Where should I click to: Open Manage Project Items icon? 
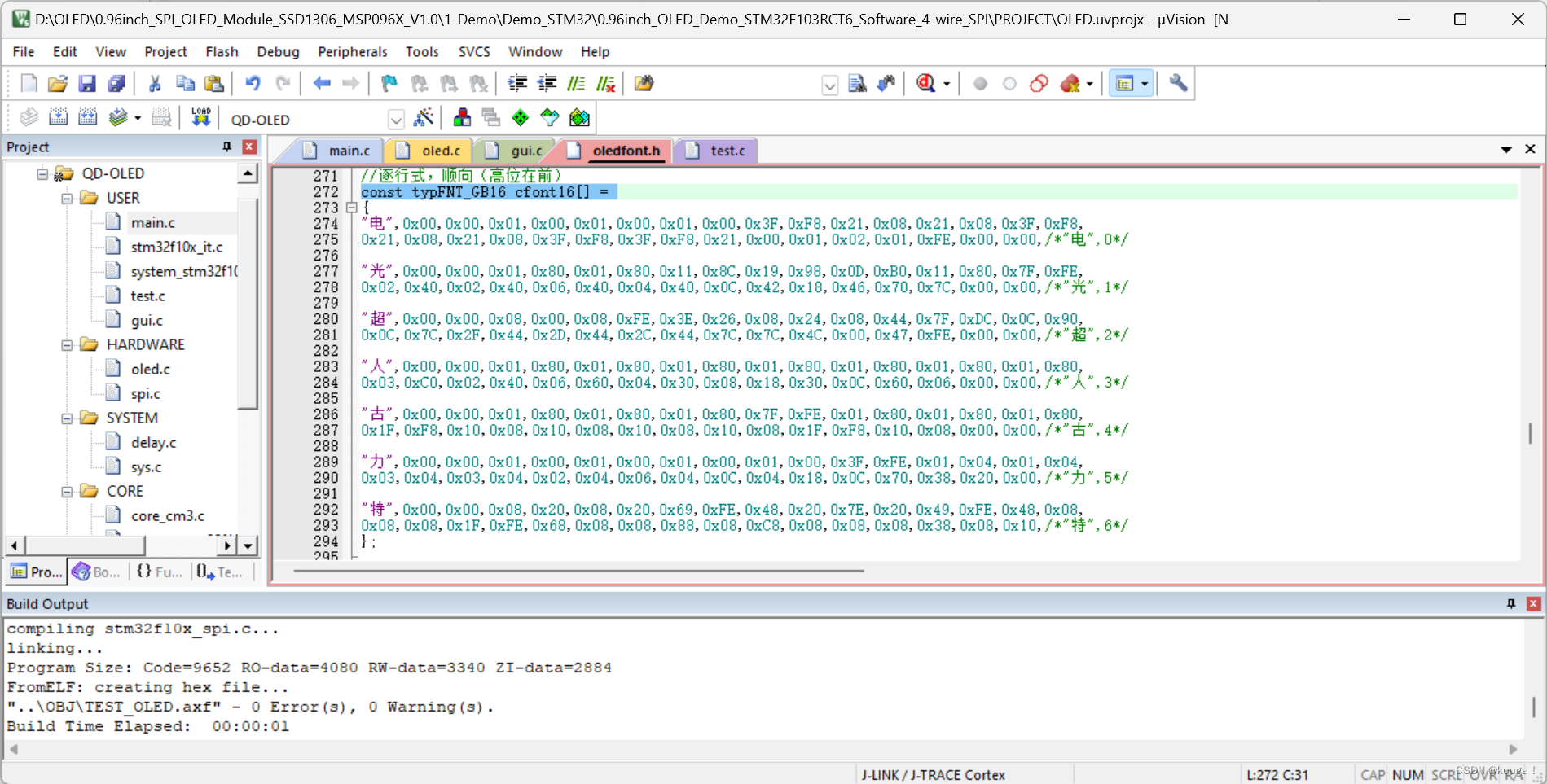462,118
